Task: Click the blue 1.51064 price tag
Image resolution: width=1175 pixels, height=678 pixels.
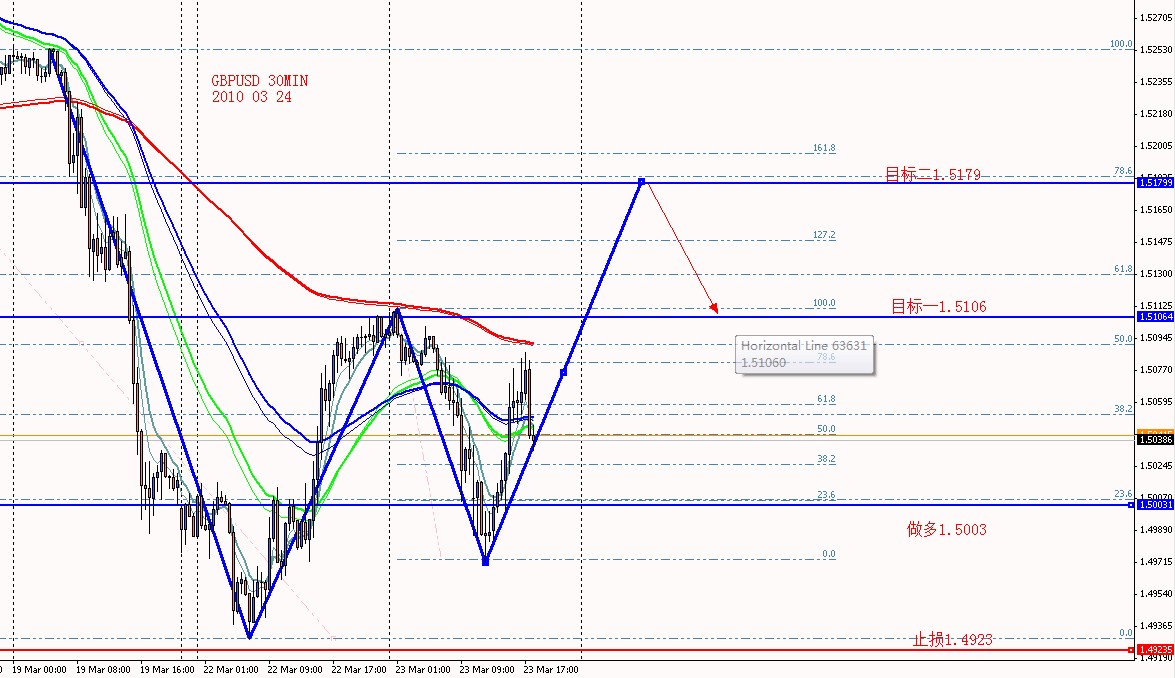Action: click(x=1155, y=317)
